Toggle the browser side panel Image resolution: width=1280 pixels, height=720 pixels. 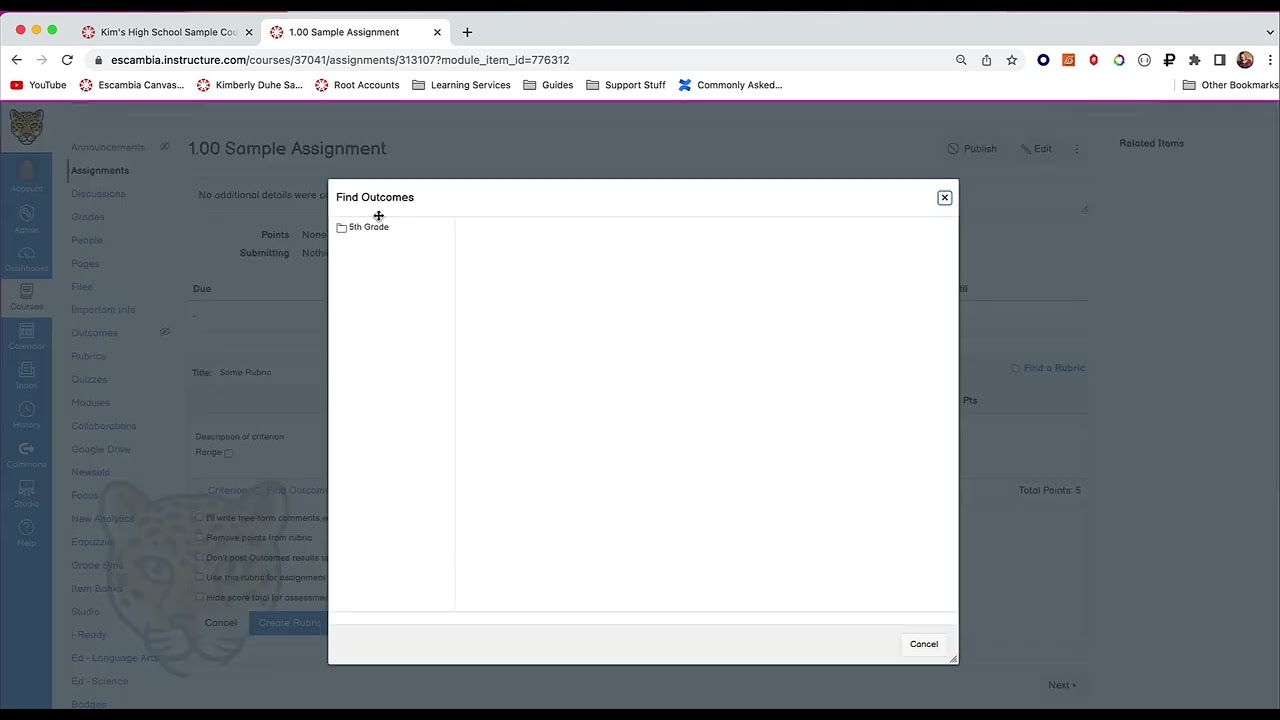click(1219, 60)
